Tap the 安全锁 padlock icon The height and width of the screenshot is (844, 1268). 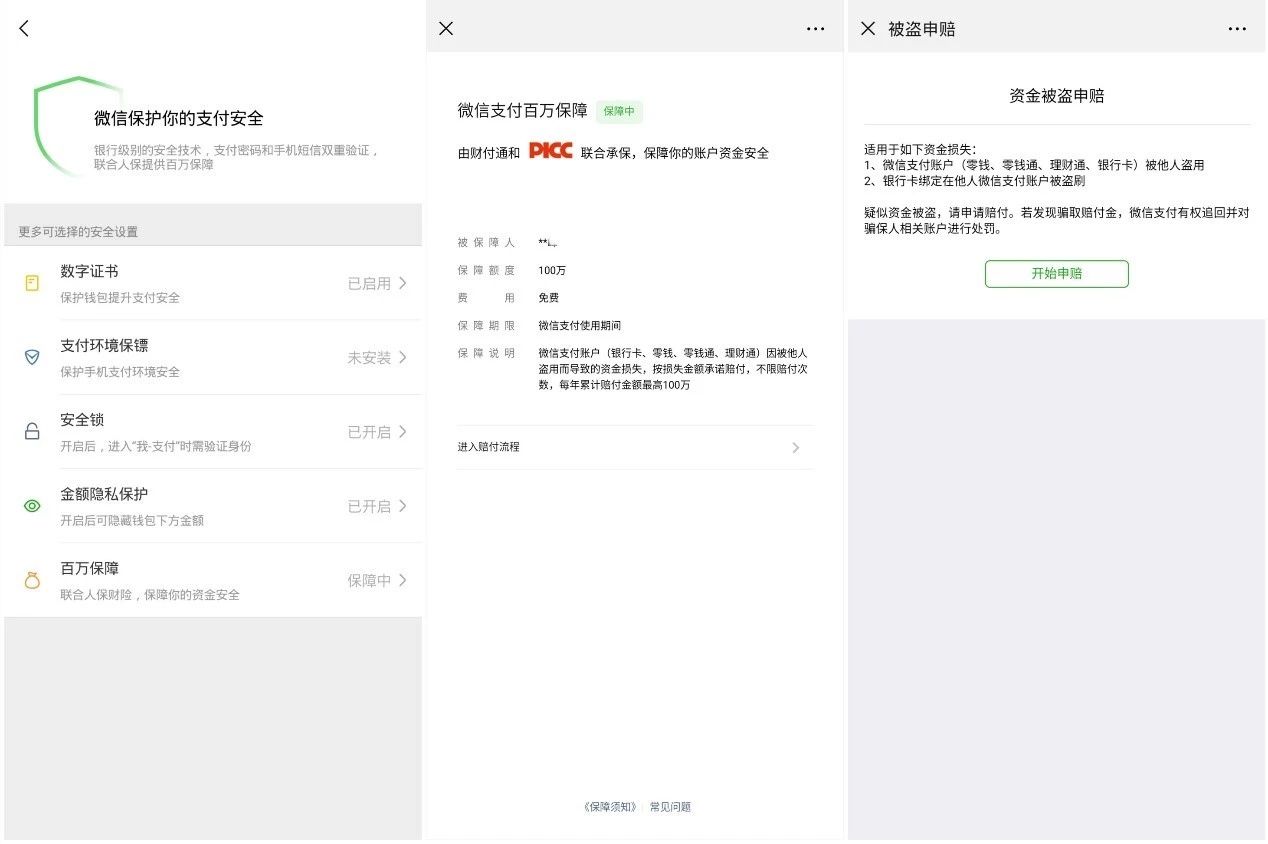point(32,431)
